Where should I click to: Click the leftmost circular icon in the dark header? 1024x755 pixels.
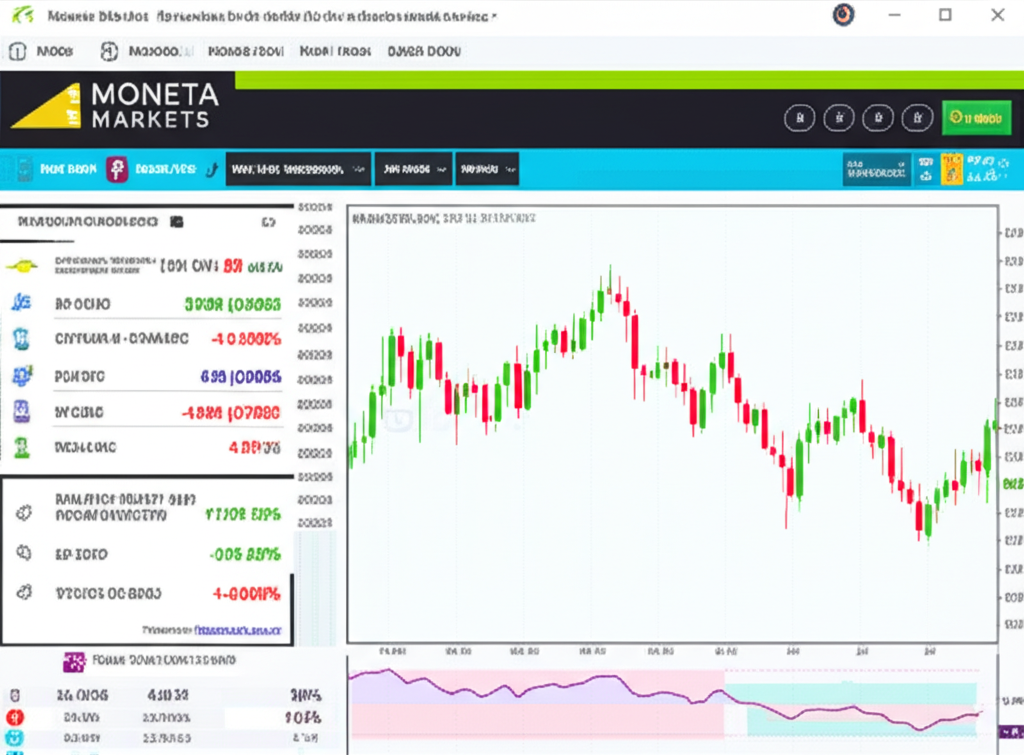[x=798, y=119]
